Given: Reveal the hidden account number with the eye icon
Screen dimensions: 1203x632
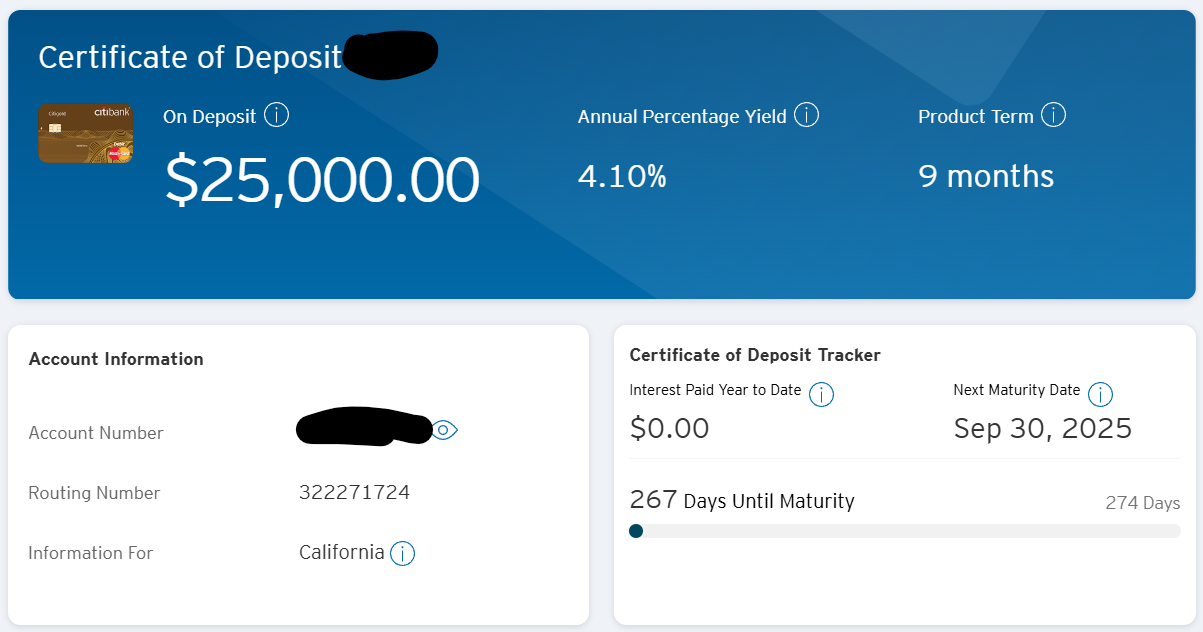Looking at the screenshot, I should pos(445,430).
